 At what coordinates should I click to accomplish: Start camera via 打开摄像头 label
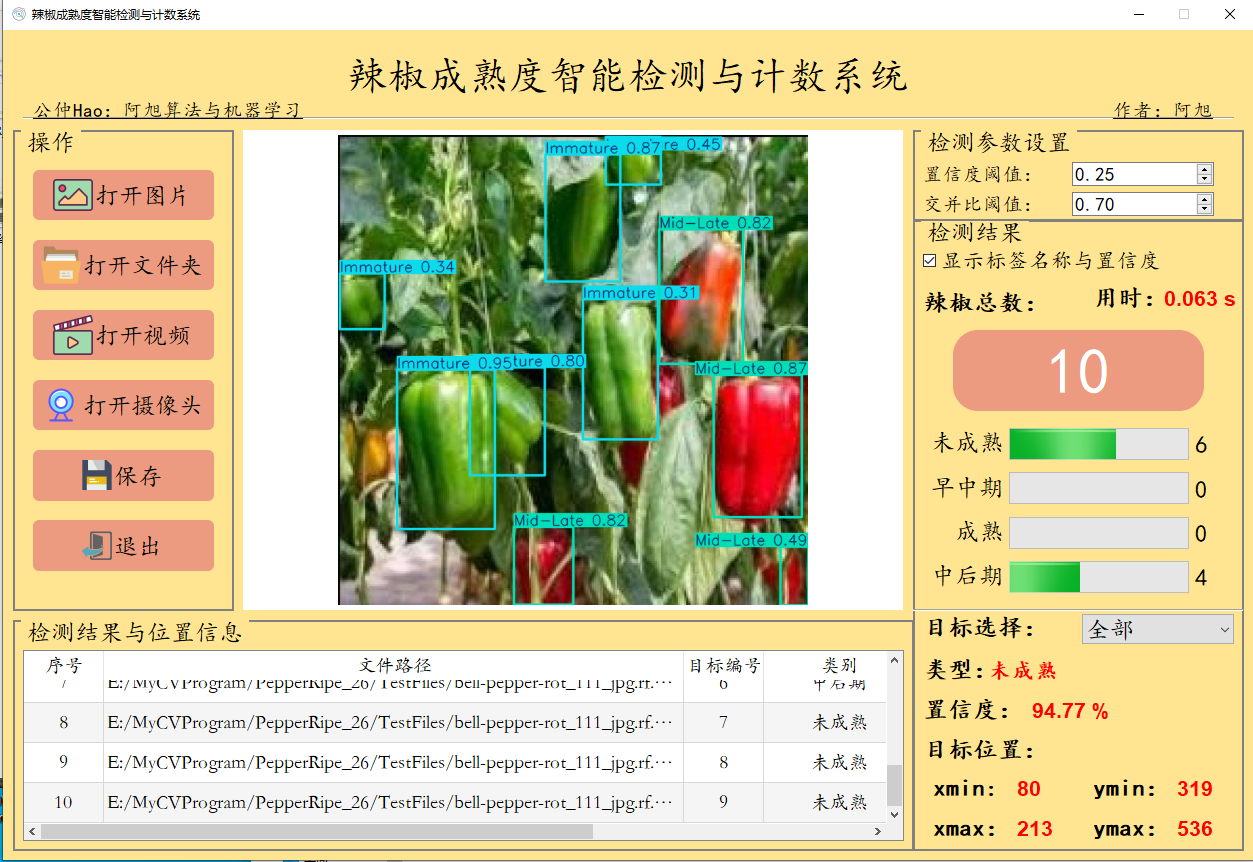[143, 406]
